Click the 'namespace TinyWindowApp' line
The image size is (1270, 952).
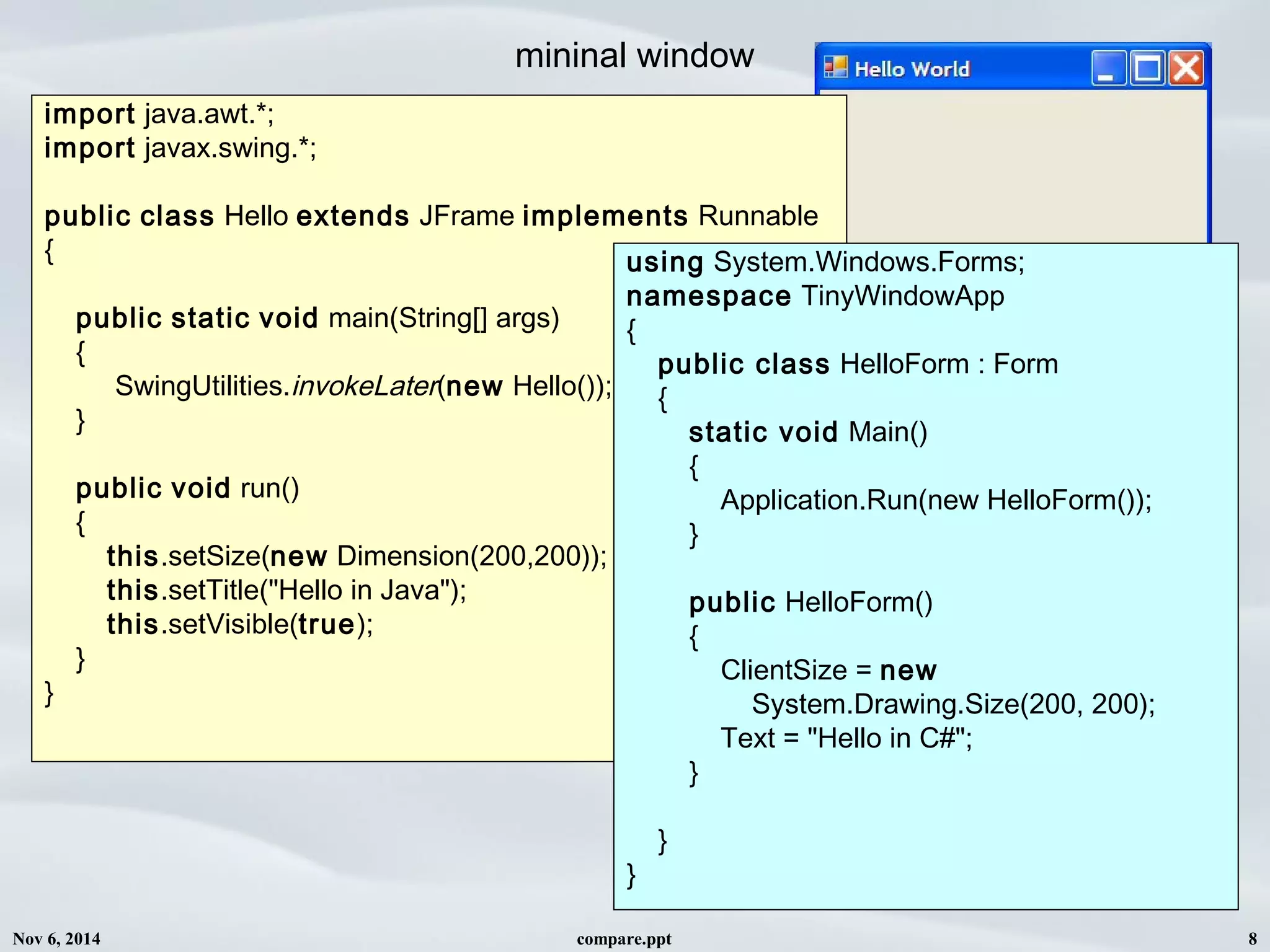coord(815,296)
